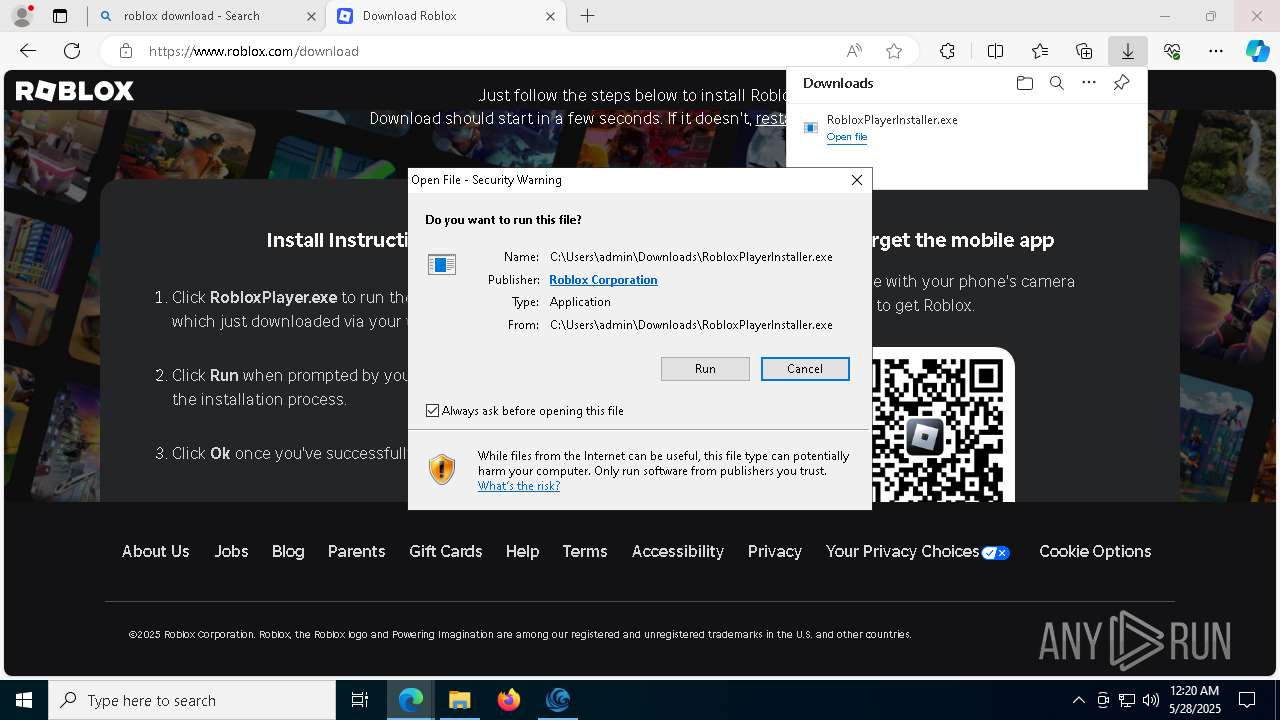Open the Copilot sidebar icon
Screen dimensions: 1280x720
(x=1257, y=51)
